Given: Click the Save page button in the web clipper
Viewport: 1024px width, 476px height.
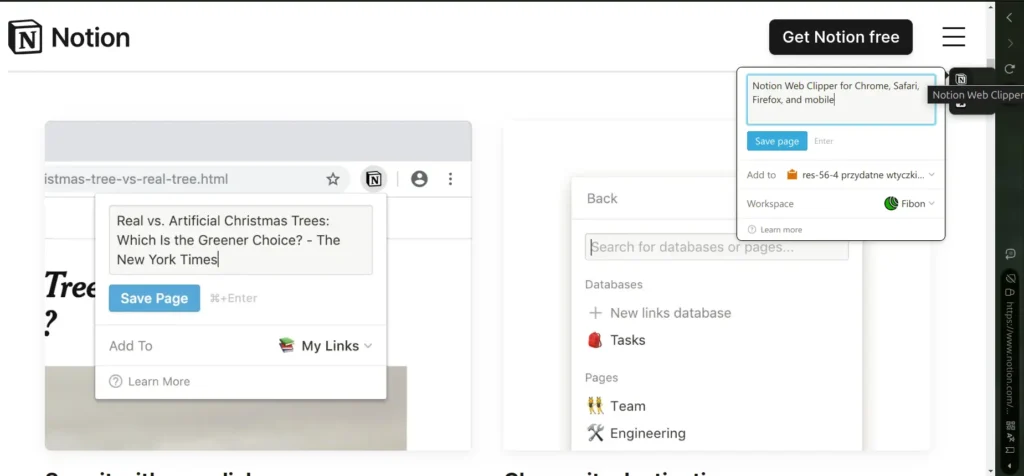Looking at the screenshot, I should coord(777,141).
